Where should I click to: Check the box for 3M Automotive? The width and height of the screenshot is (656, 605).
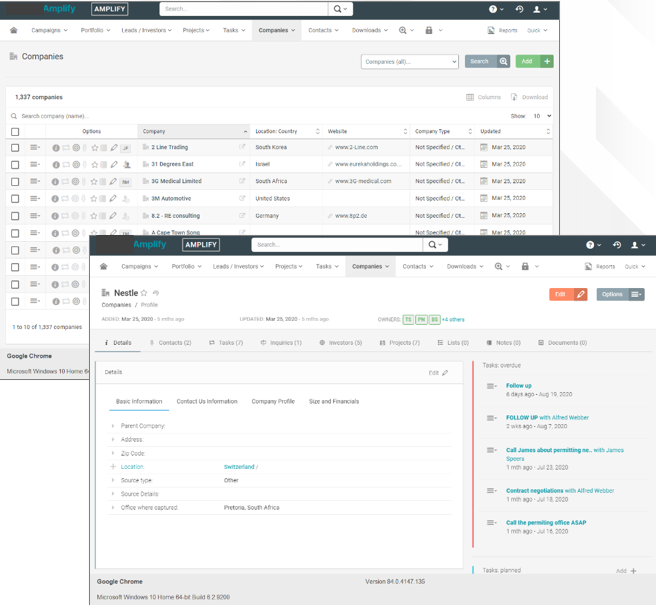tap(15, 199)
